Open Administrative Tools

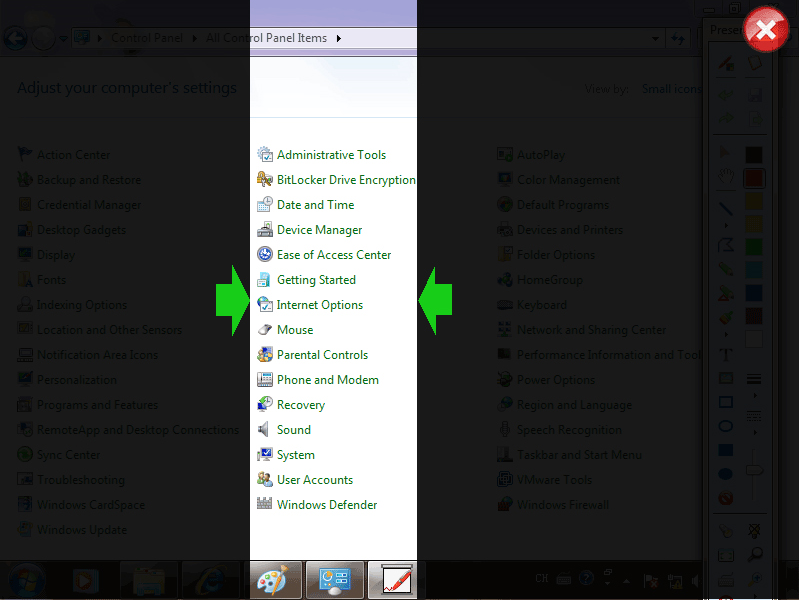[x=331, y=155]
